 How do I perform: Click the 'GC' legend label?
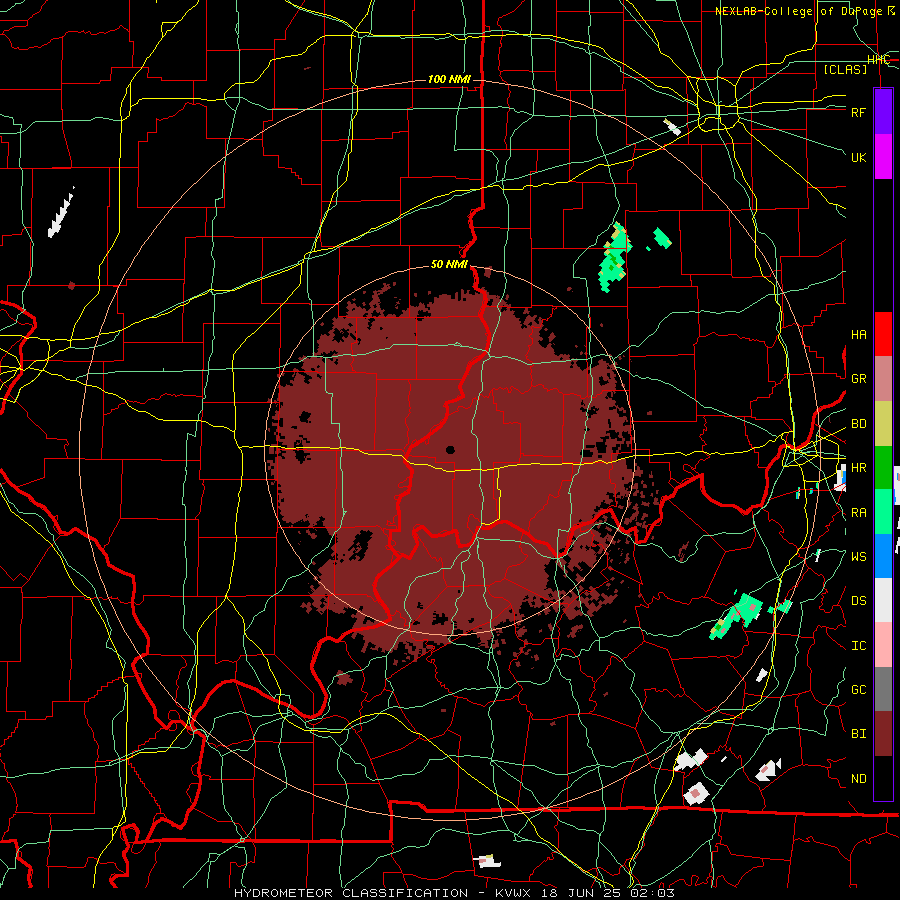[x=859, y=690]
